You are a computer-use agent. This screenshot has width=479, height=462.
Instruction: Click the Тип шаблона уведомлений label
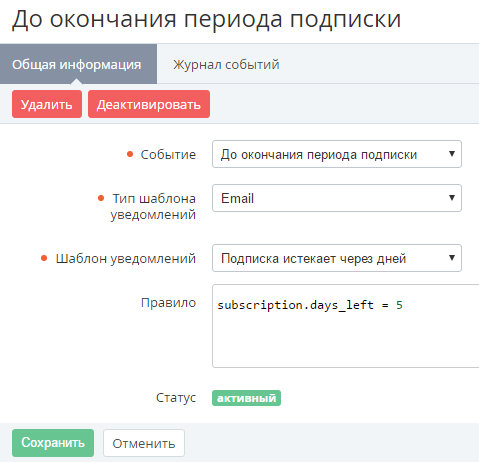coord(153,206)
